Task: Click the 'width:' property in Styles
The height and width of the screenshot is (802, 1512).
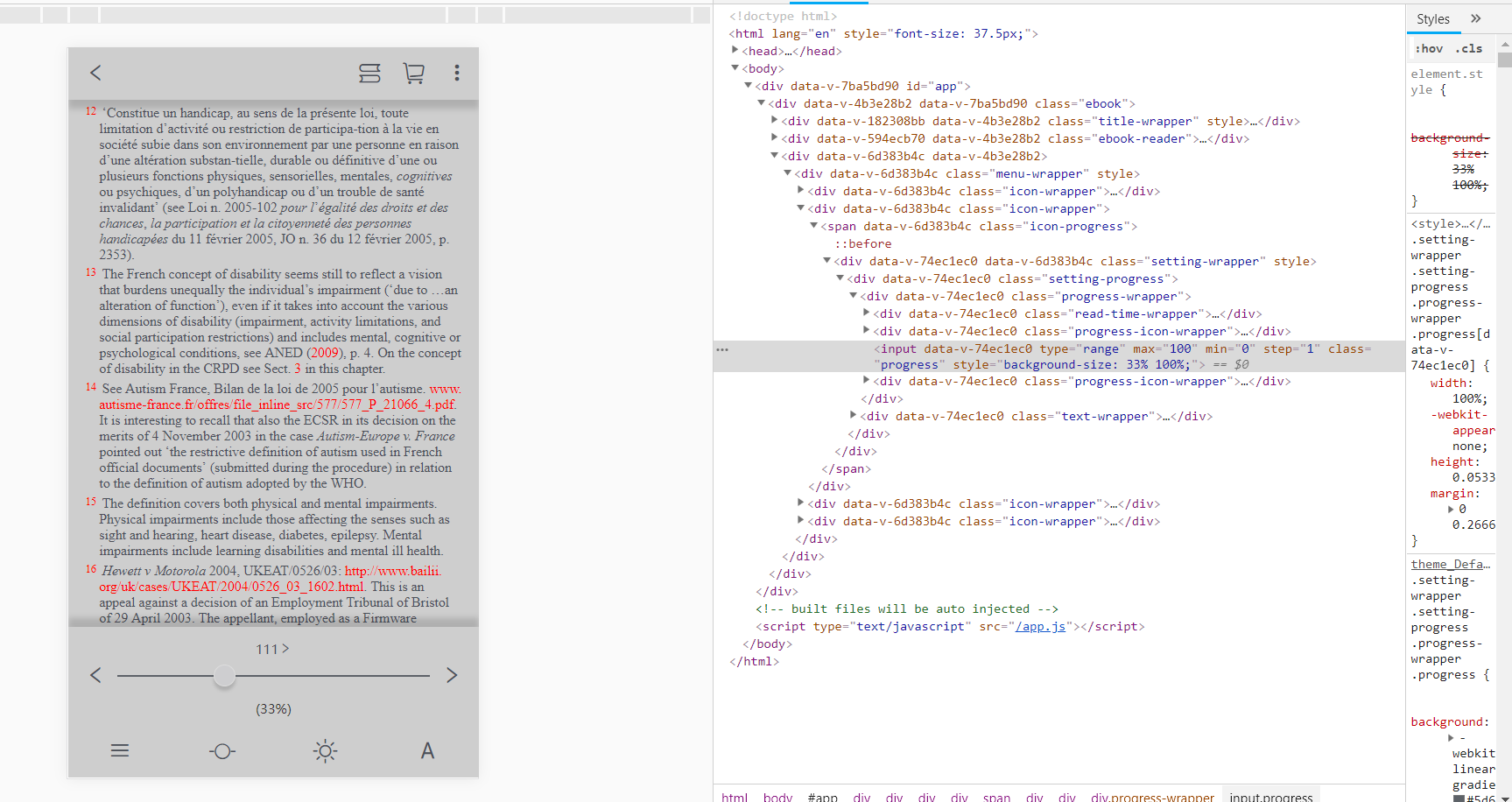Action: (x=1451, y=383)
